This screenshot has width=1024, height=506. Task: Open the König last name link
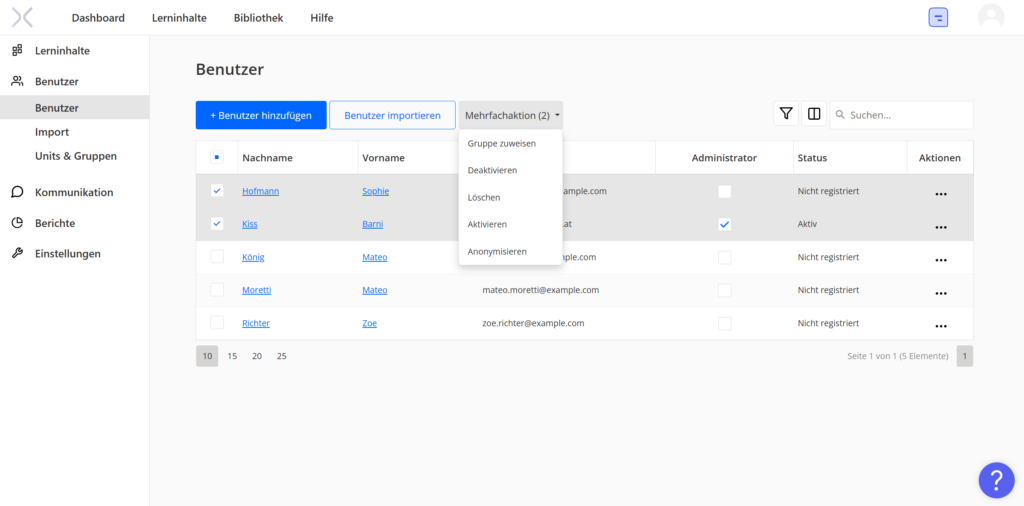253,257
